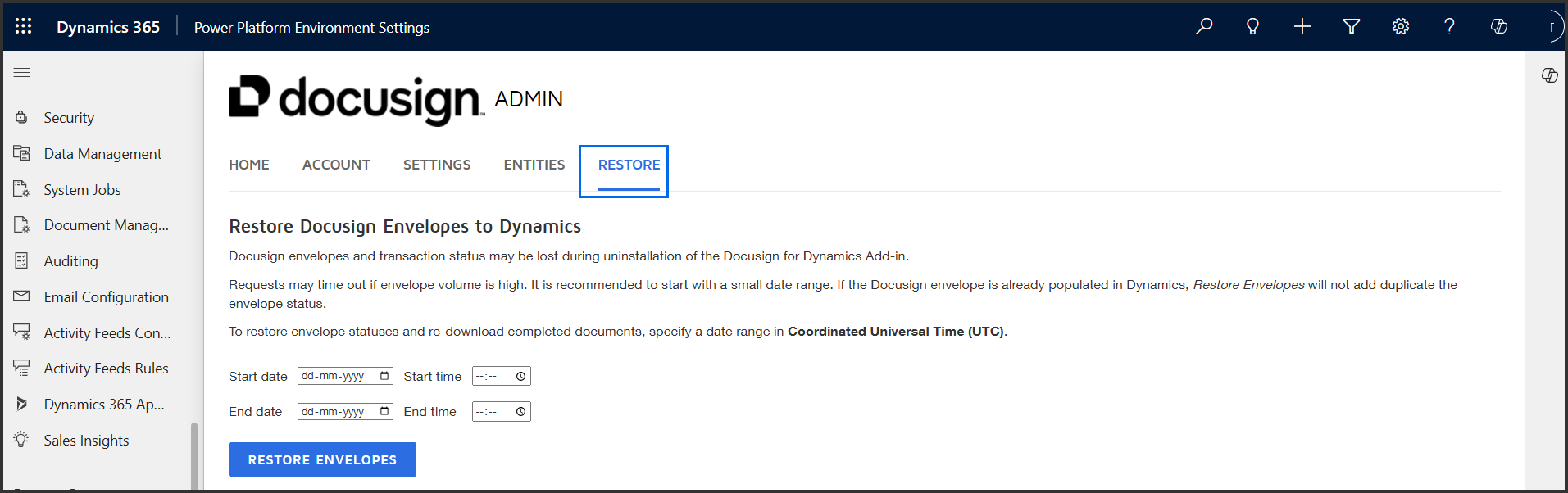
Task: Click the End date input field
Action: (x=345, y=411)
